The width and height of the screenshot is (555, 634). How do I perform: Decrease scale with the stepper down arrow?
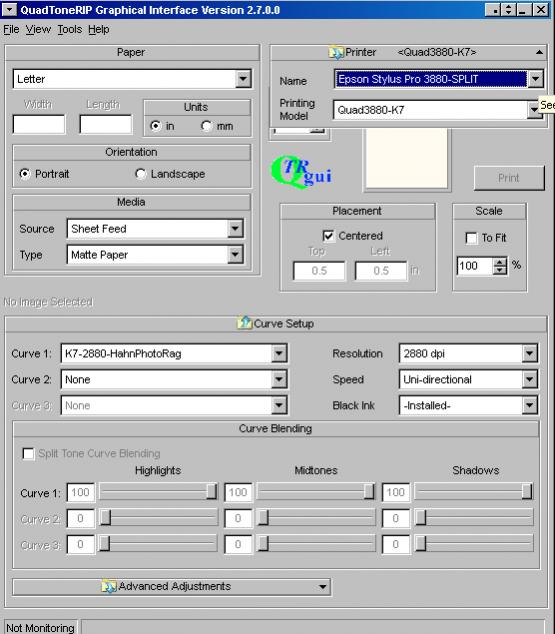(x=500, y=271)
